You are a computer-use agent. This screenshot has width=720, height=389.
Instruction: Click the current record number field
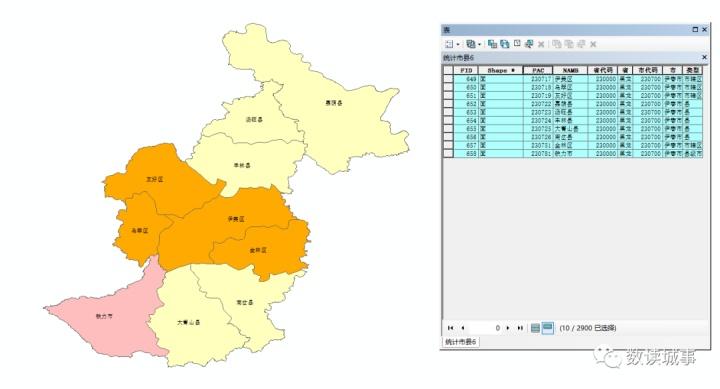(486, 328)
